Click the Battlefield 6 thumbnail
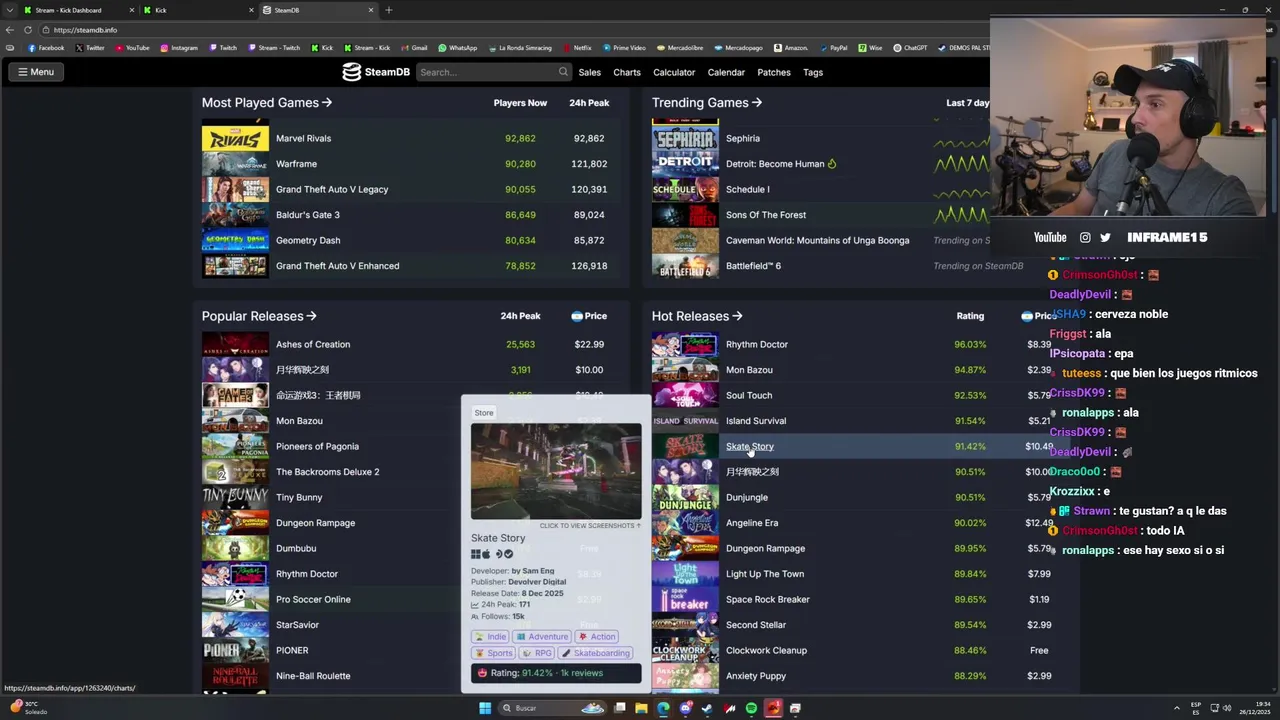Image resolution: width=1280 pixels, height=720 pixels. point(685,266)
